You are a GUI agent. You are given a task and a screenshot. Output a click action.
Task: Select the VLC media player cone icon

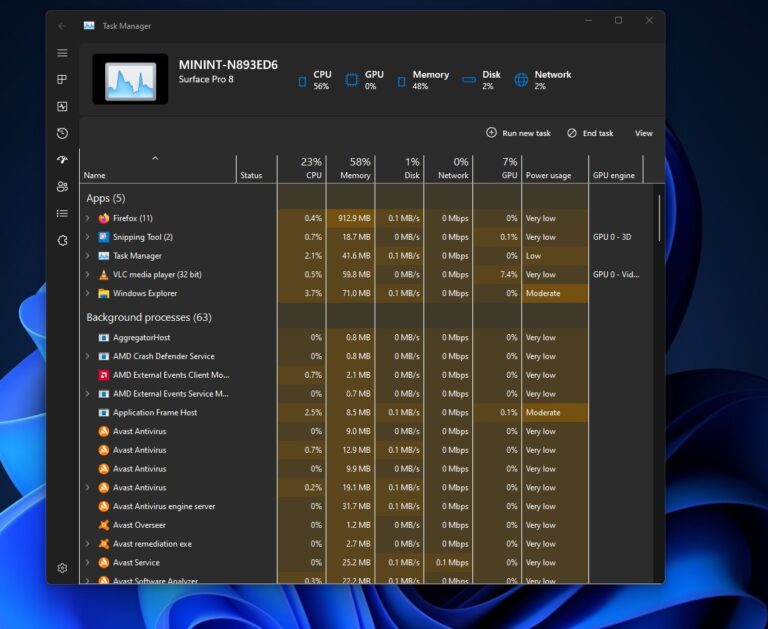pyautogui.click(x=103, y=274)
